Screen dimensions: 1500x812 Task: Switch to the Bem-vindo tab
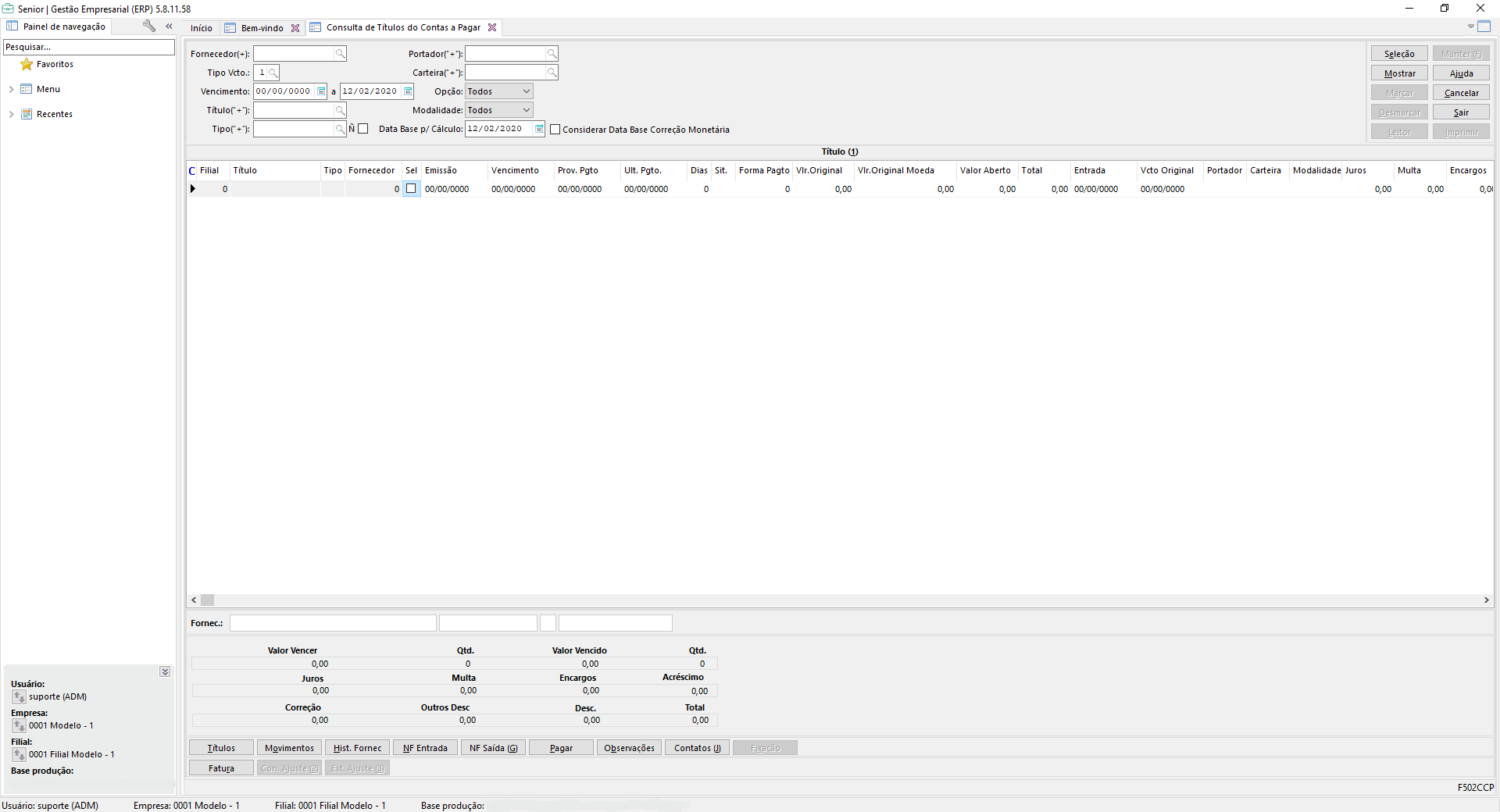tap(262, 28)
